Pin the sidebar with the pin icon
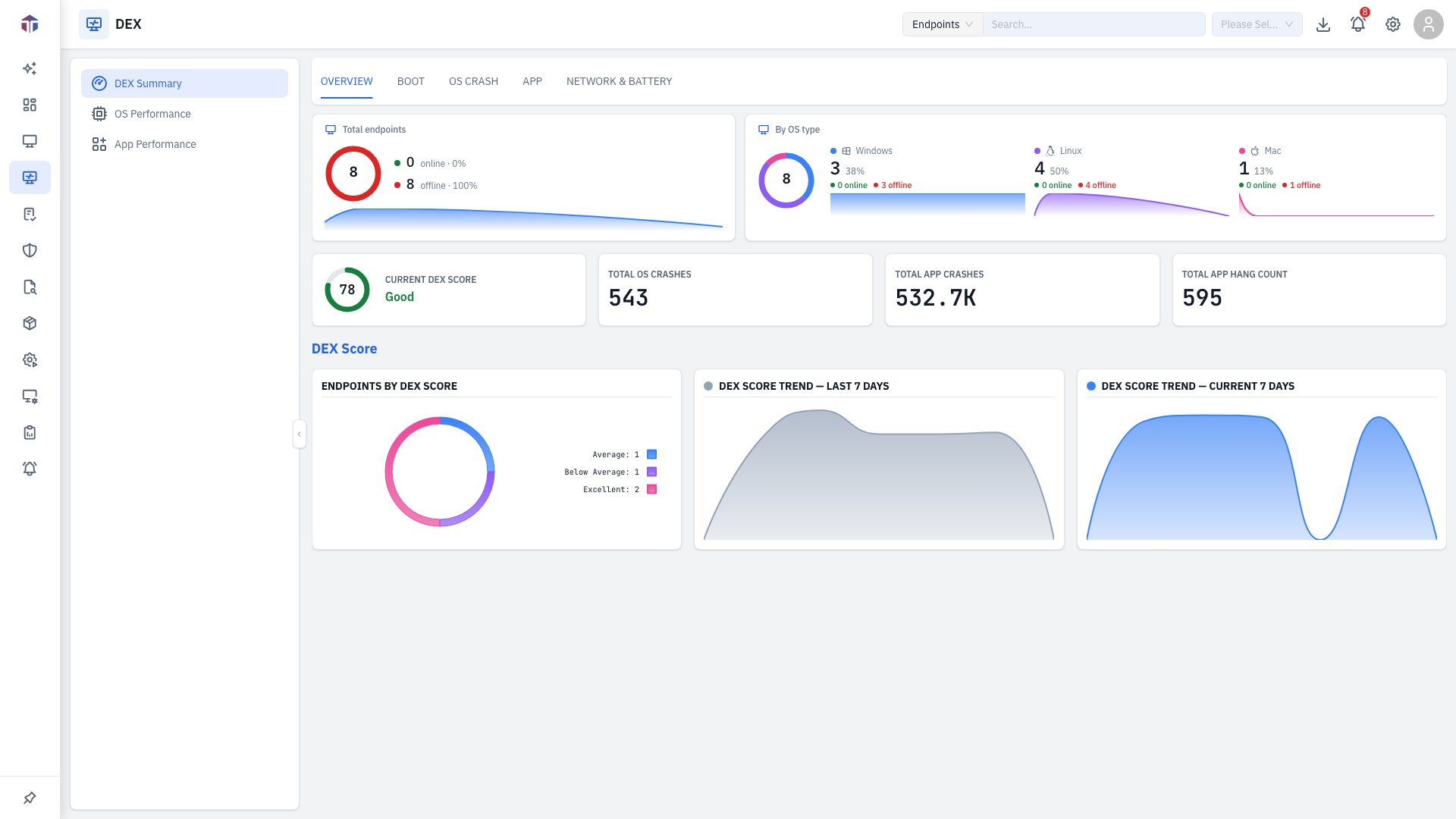 [x=30, y=798]
